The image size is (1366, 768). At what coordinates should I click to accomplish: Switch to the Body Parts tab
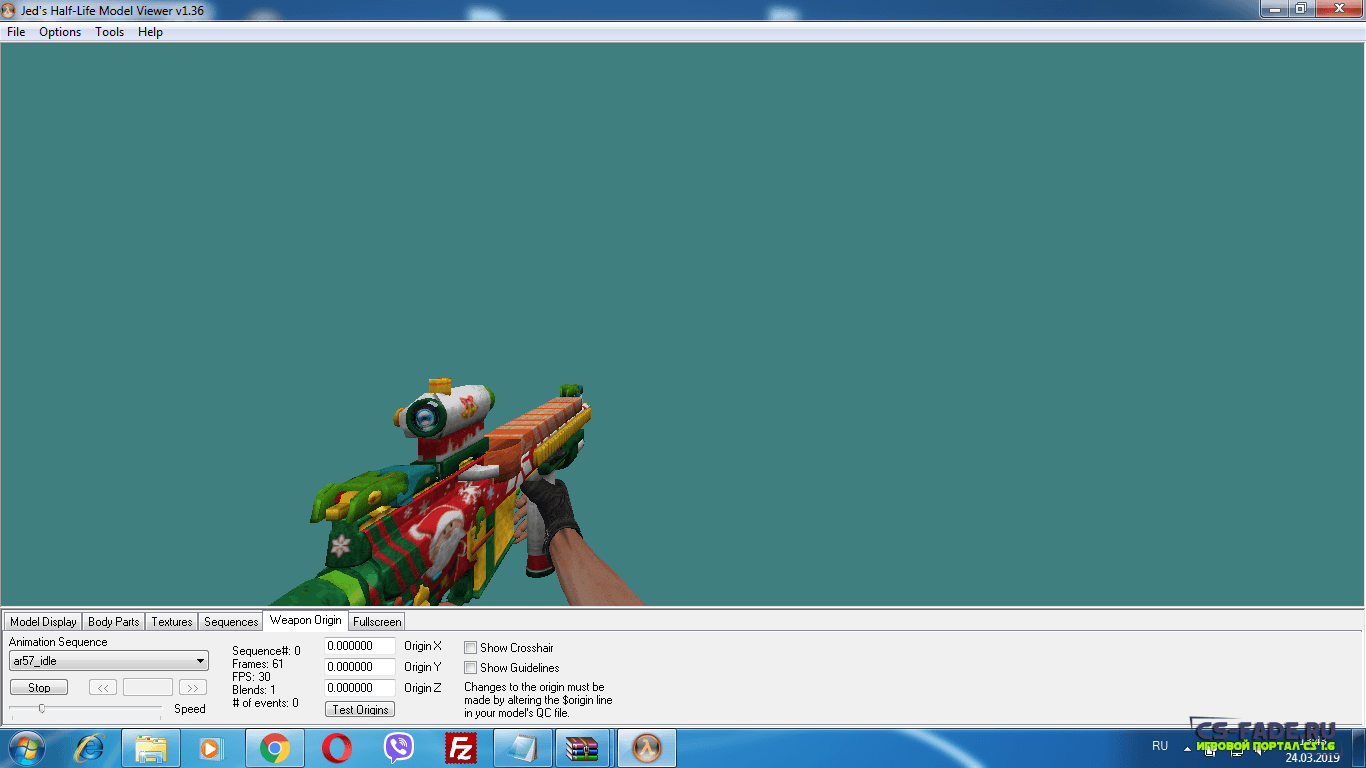114,622
